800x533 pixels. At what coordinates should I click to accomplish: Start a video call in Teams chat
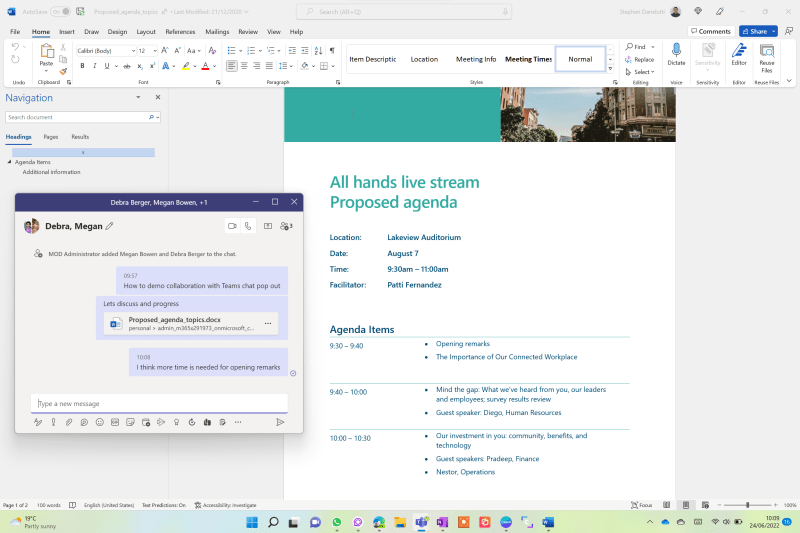click(x=232, y=226)
